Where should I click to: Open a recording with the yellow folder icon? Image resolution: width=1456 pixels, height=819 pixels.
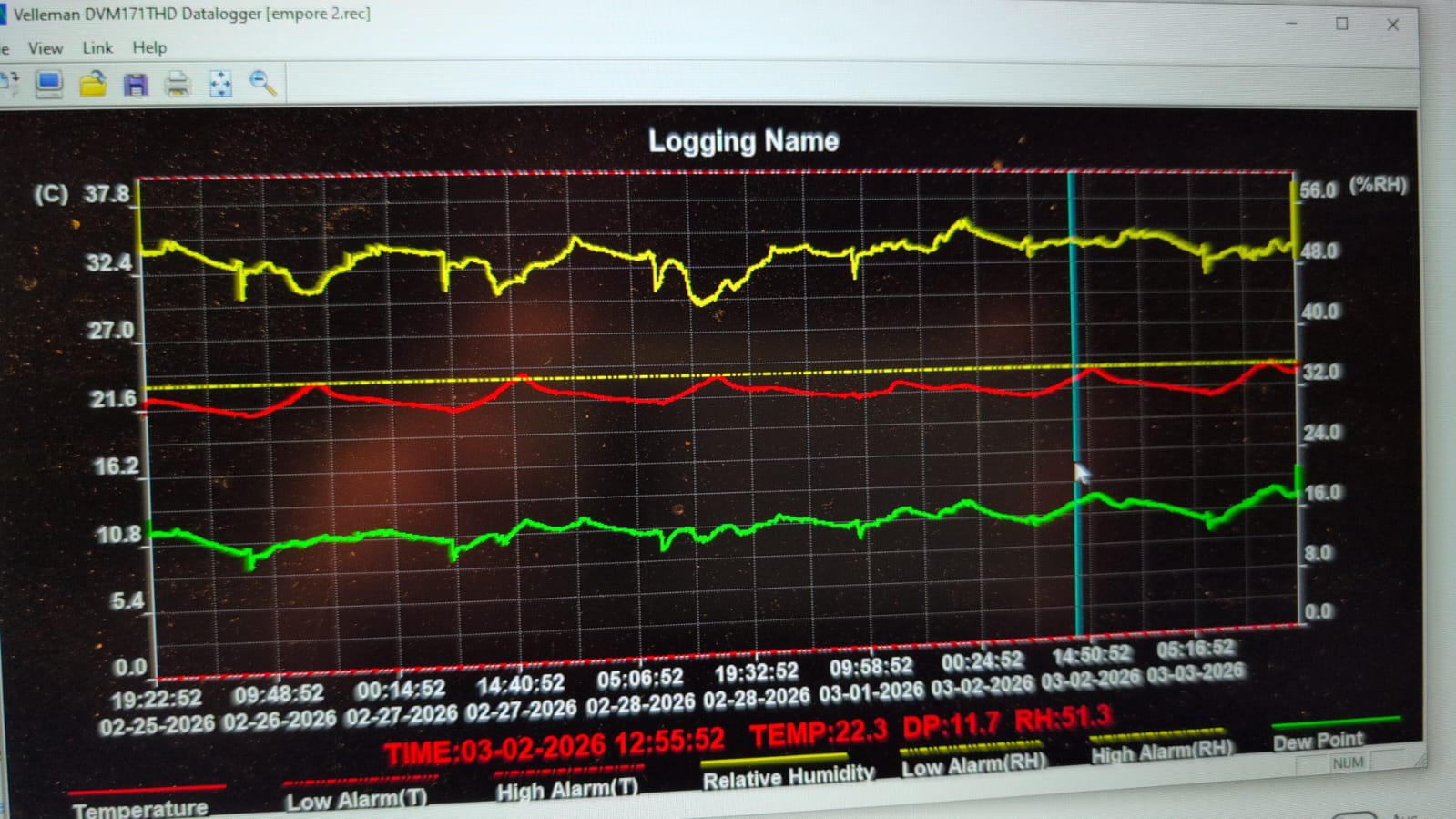(93, 85)
